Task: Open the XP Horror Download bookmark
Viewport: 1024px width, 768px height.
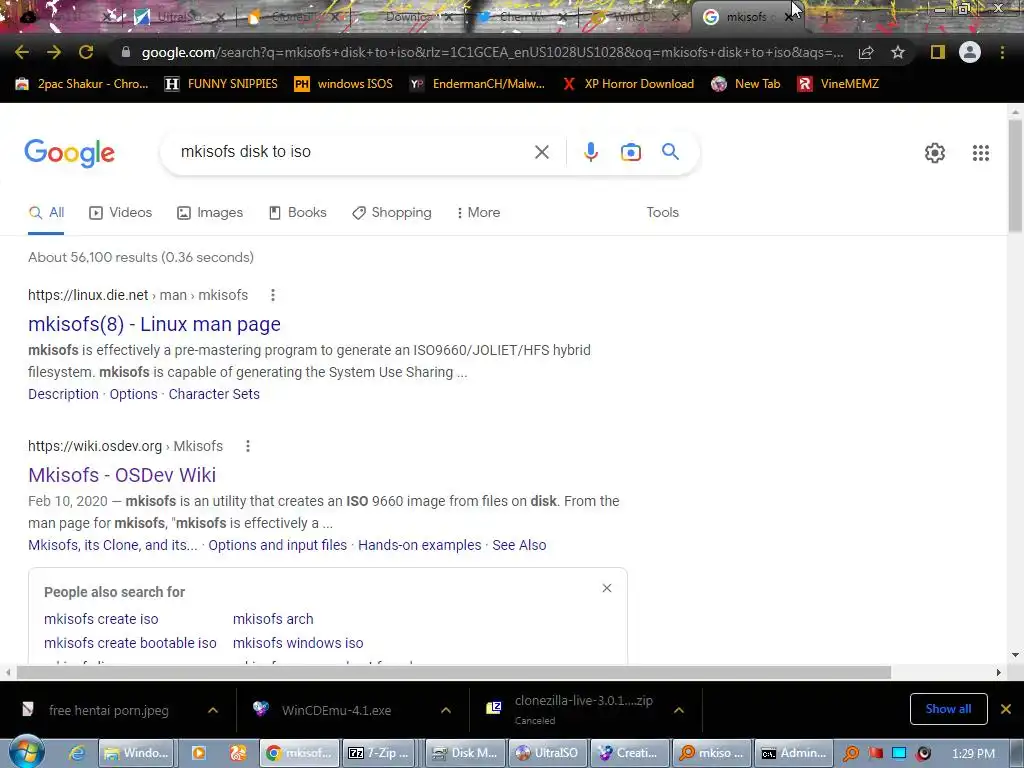Action: tap(627, 84)
